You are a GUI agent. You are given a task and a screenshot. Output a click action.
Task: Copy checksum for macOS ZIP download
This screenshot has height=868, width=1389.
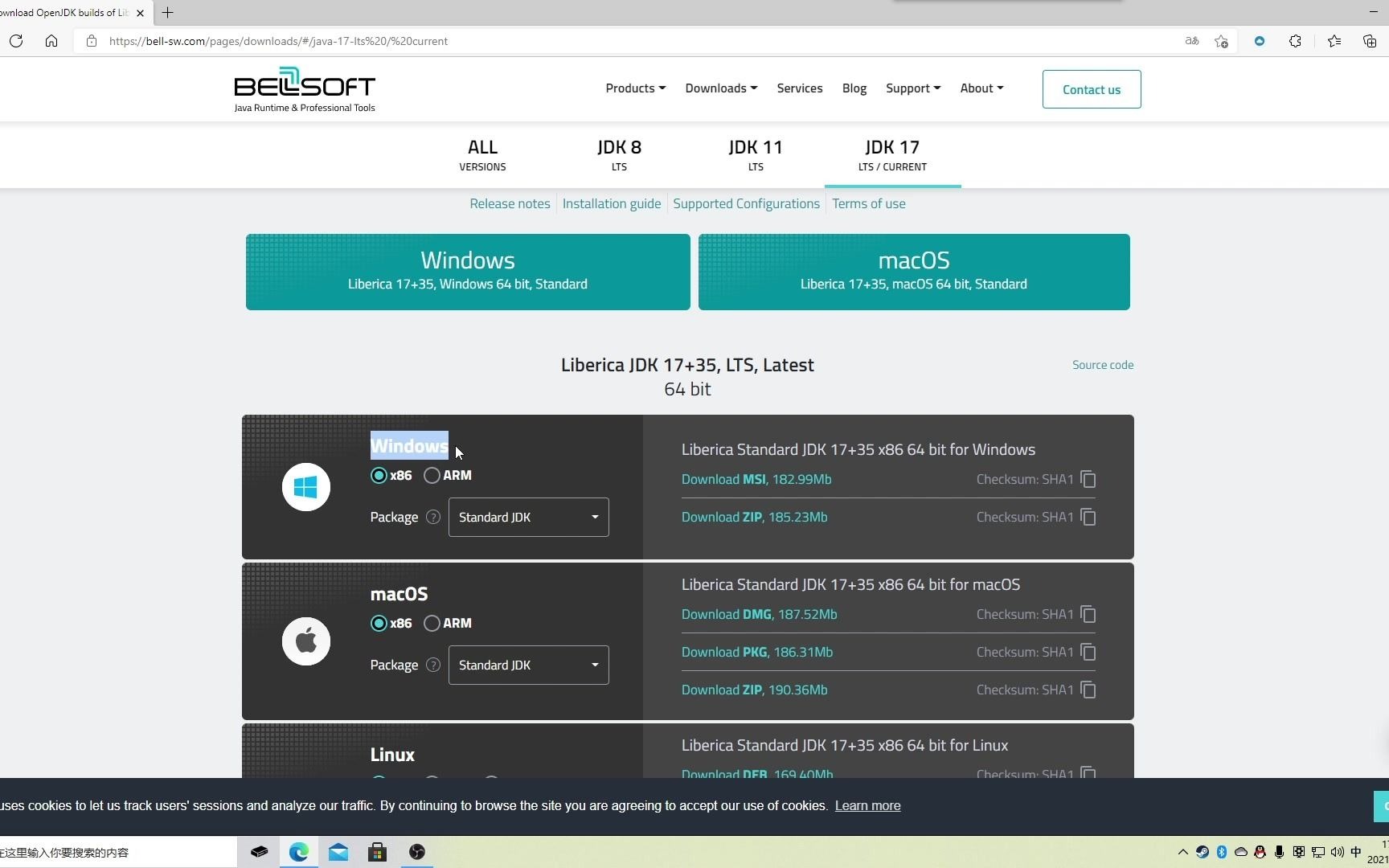point(1088,690)
